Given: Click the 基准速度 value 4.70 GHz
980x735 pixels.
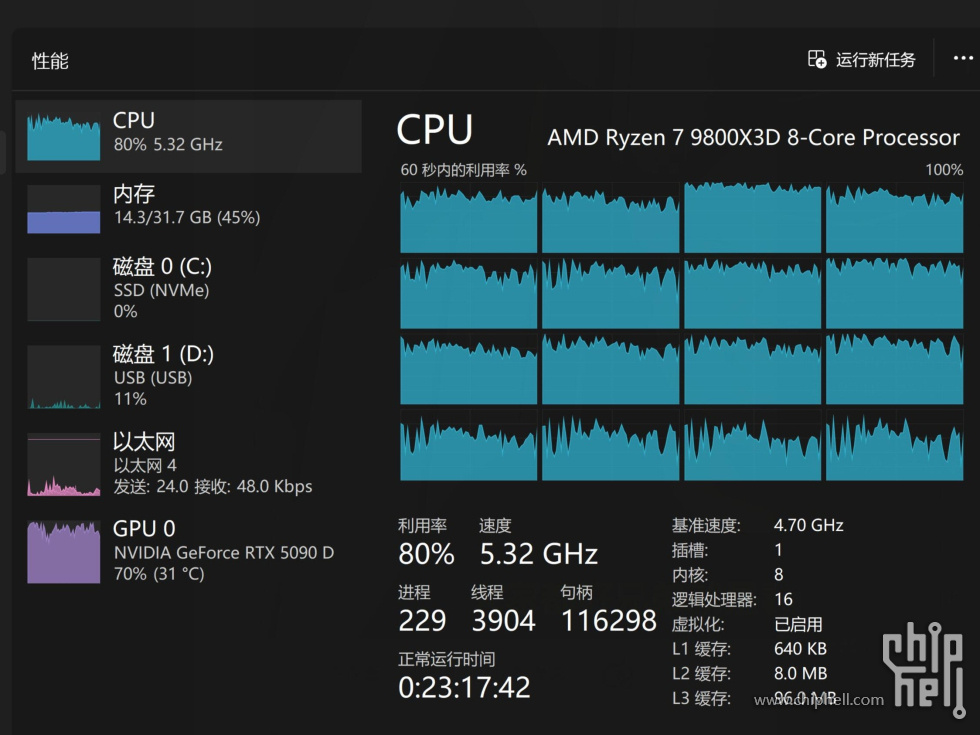Looking at the screenshot, I should tap(809, 525).
